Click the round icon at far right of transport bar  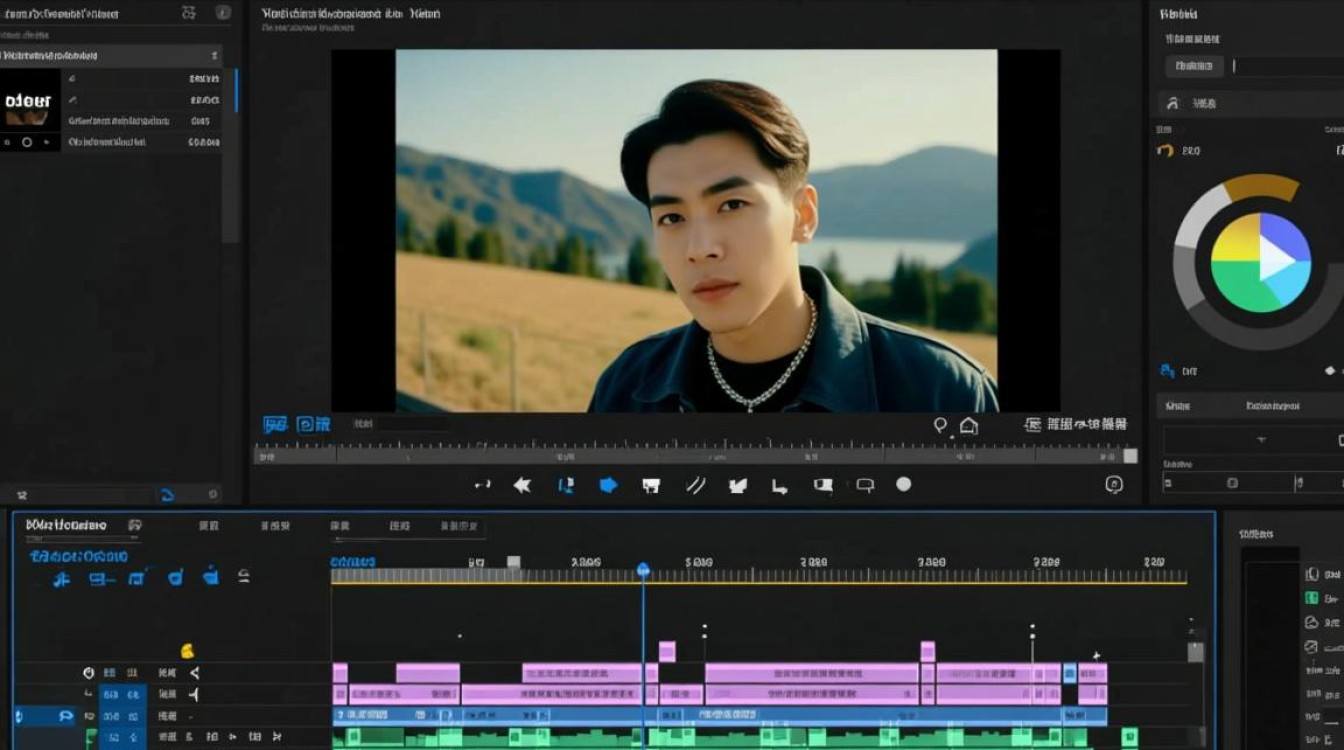(x=1114, y=484)
